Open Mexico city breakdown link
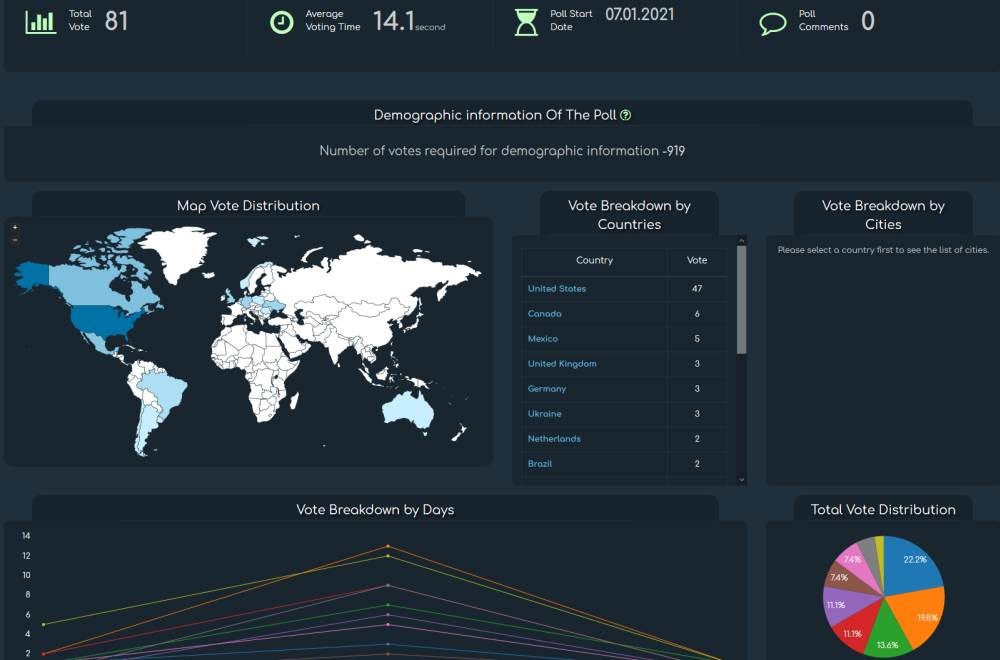1000x660 pixels. [543, 339]
